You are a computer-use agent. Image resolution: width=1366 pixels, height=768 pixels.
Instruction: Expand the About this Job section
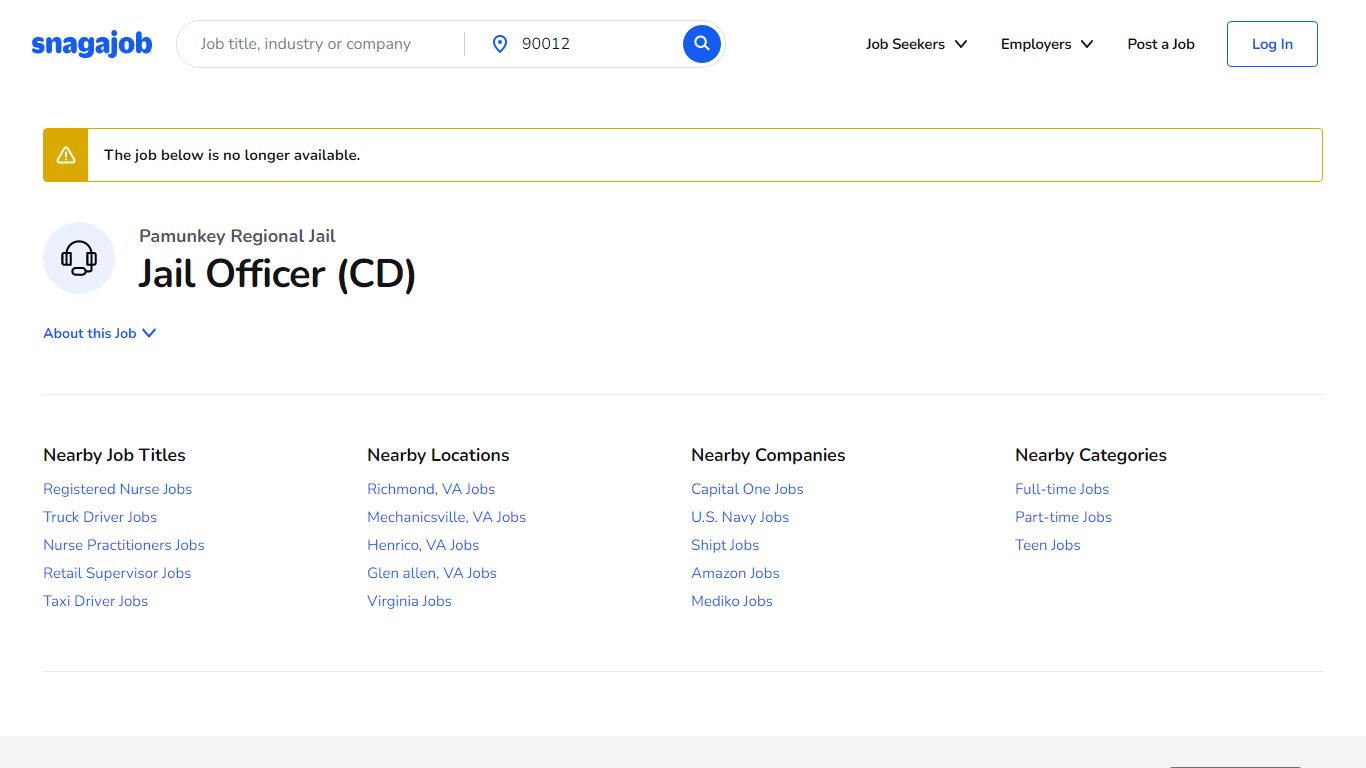(100, 333)
